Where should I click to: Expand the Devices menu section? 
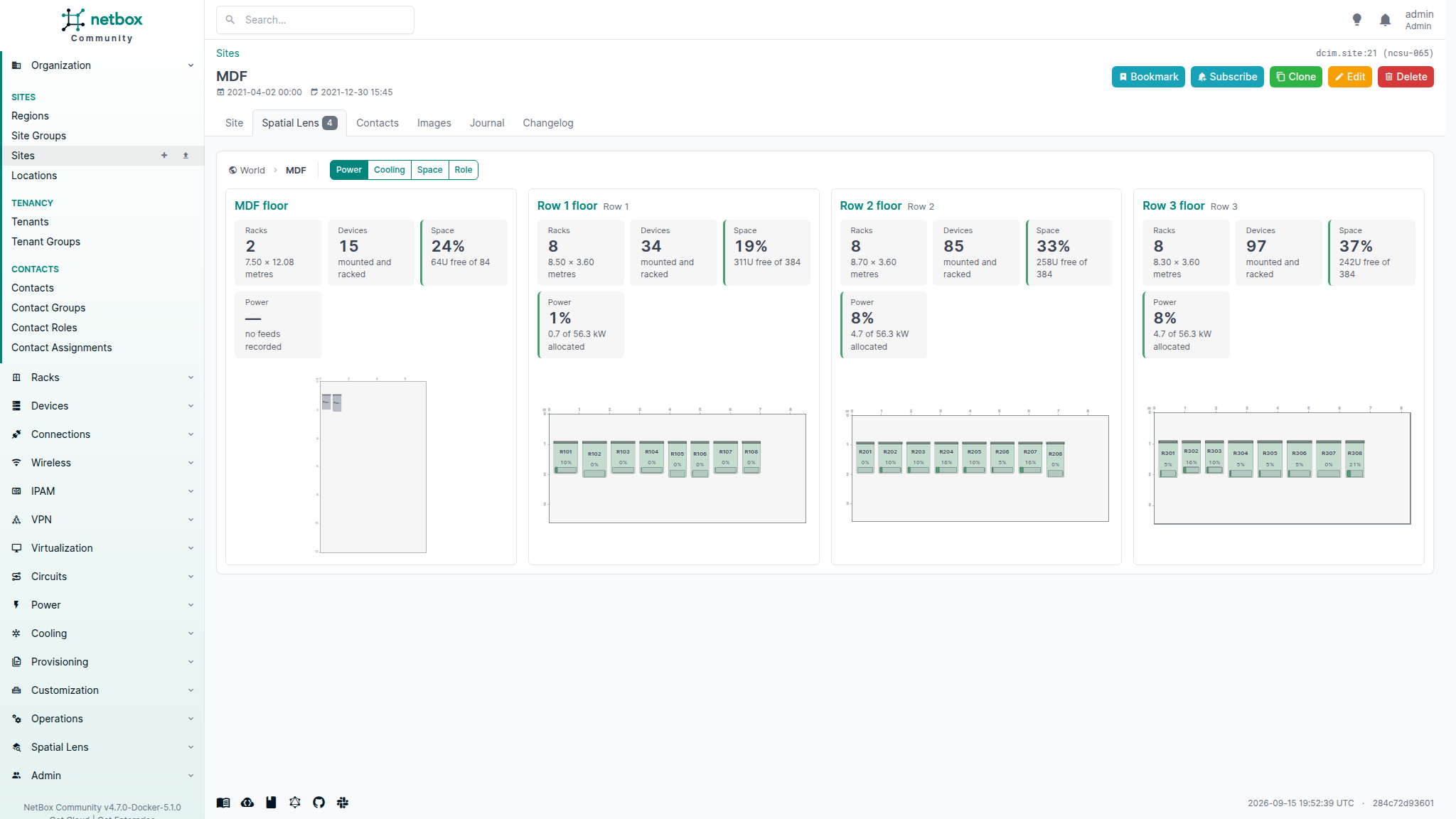(102, 406)
